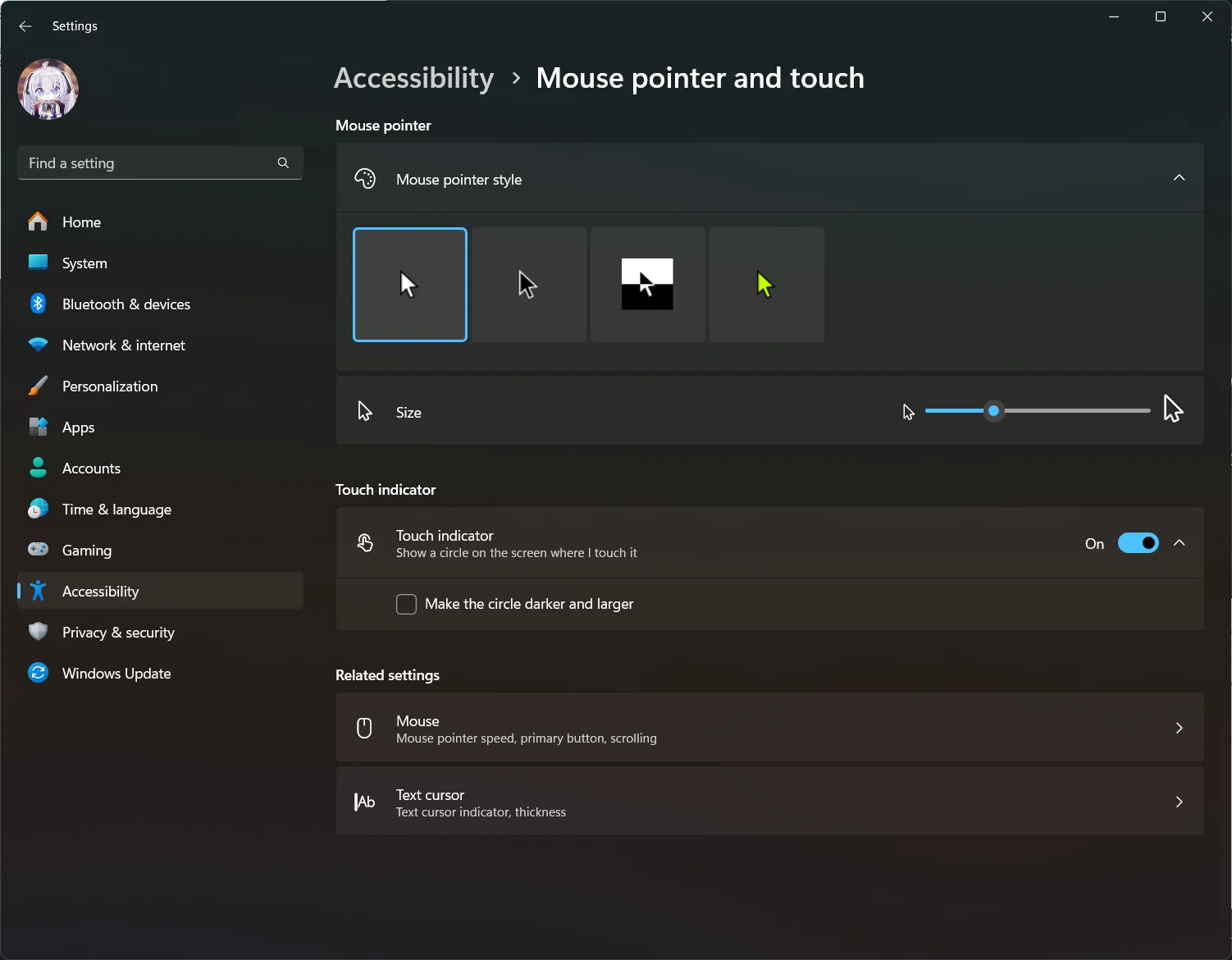Click the Mouse pointer section heading
Screen dimensions: 1232x960
[x=383, y=126]
